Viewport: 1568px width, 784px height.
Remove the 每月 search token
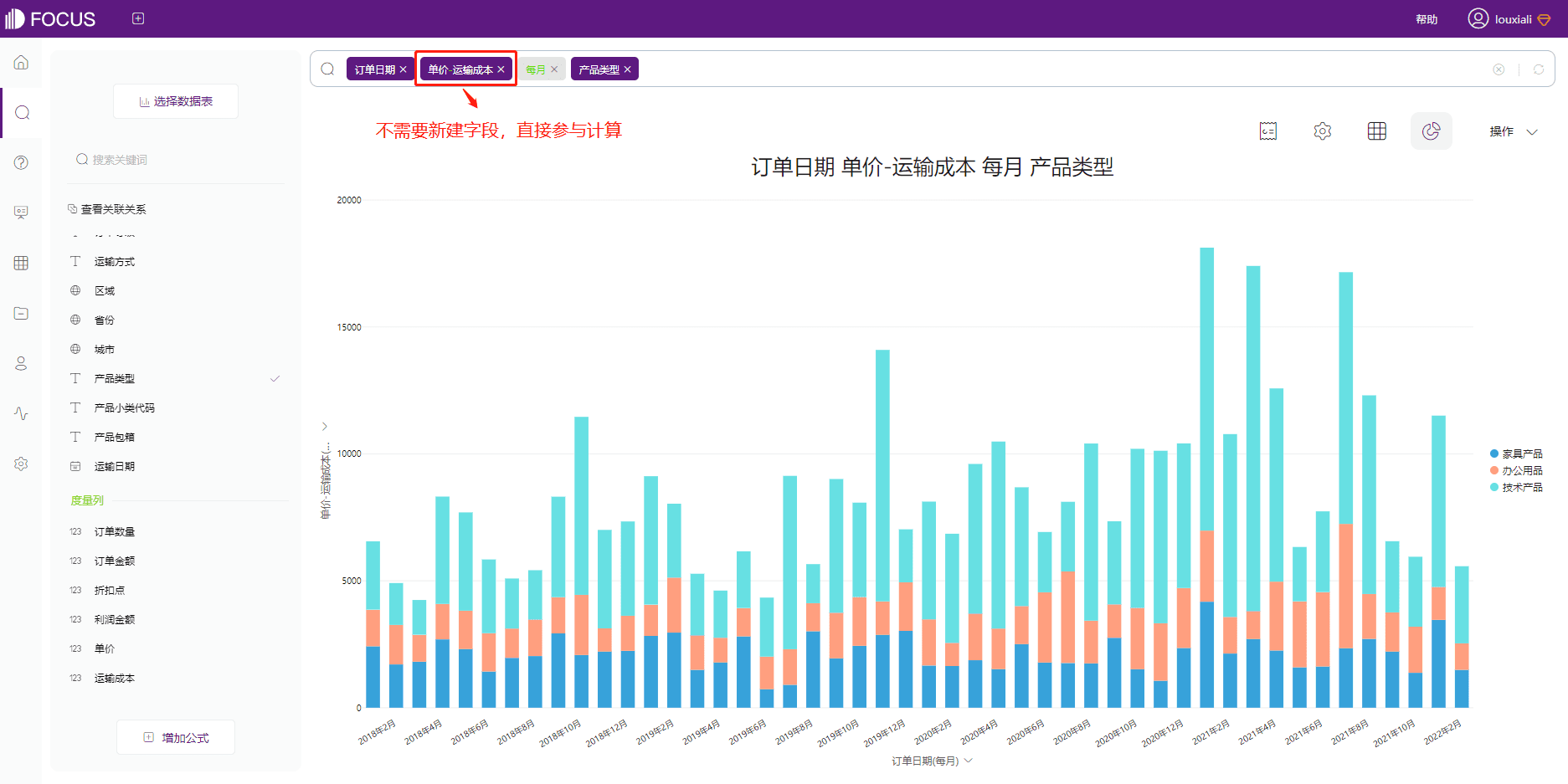click(x=554, y=69)
